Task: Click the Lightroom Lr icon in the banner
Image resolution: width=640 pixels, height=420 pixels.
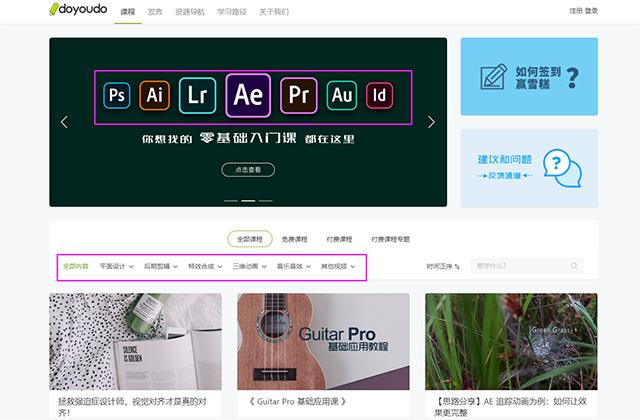Action: pos(197,95)
